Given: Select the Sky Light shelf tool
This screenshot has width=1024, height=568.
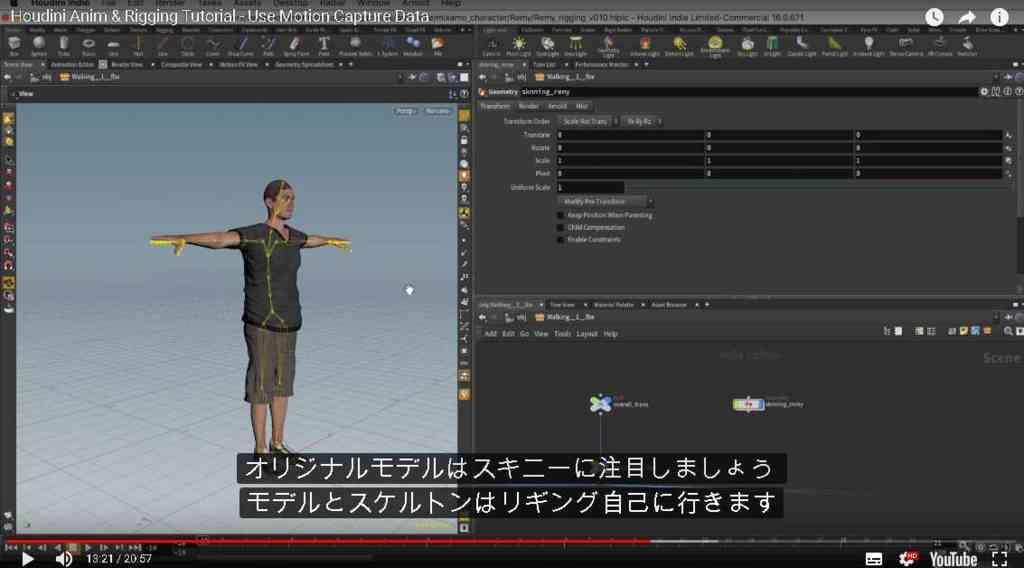Looking at the screenshot, I should tap(747, 46).
